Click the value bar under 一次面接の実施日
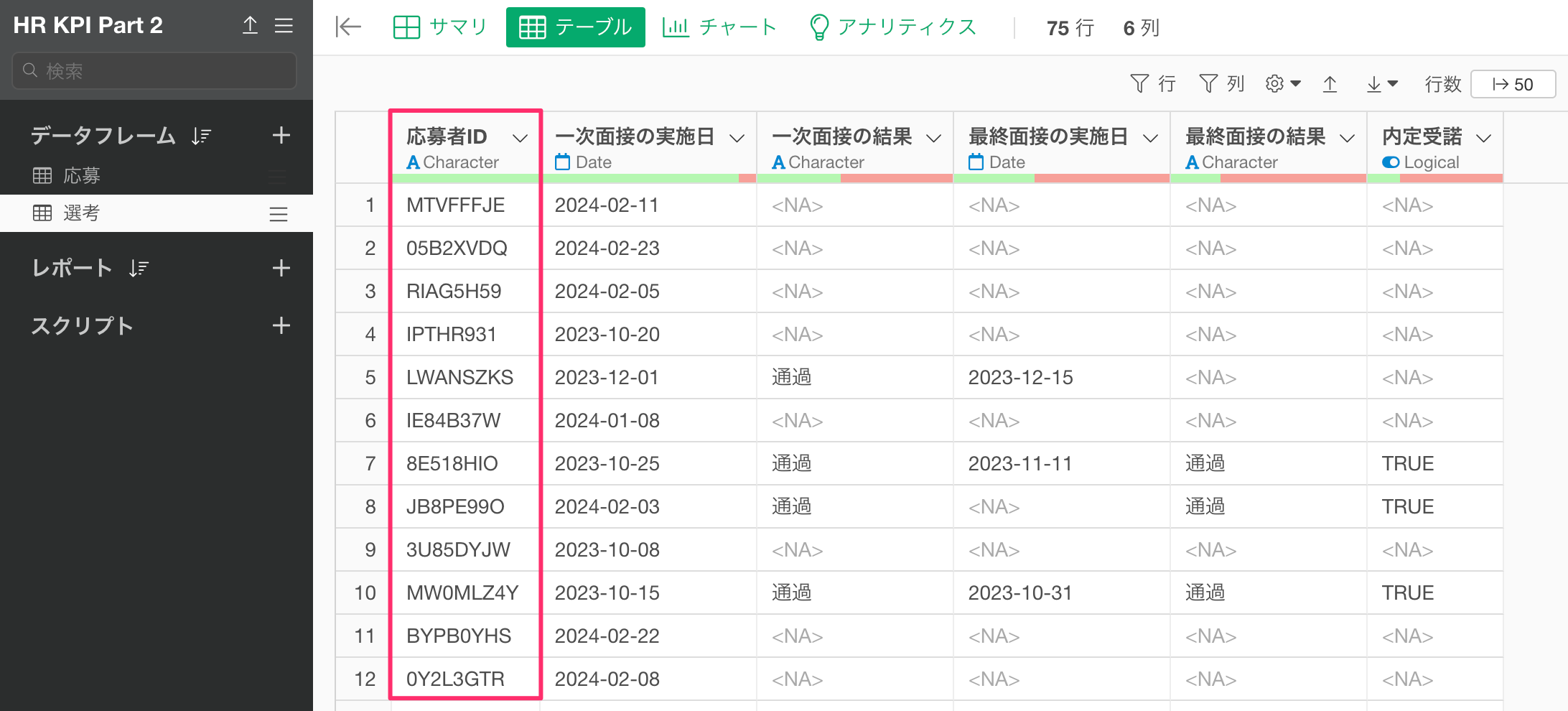 (x=640, y=178)
